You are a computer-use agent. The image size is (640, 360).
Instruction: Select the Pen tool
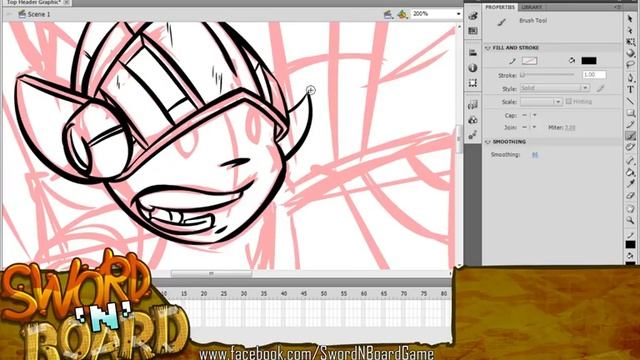[630, 78]
